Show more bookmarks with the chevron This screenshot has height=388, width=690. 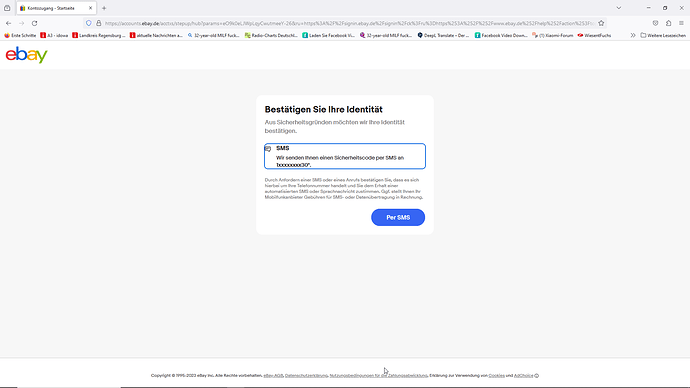point(633,35)
